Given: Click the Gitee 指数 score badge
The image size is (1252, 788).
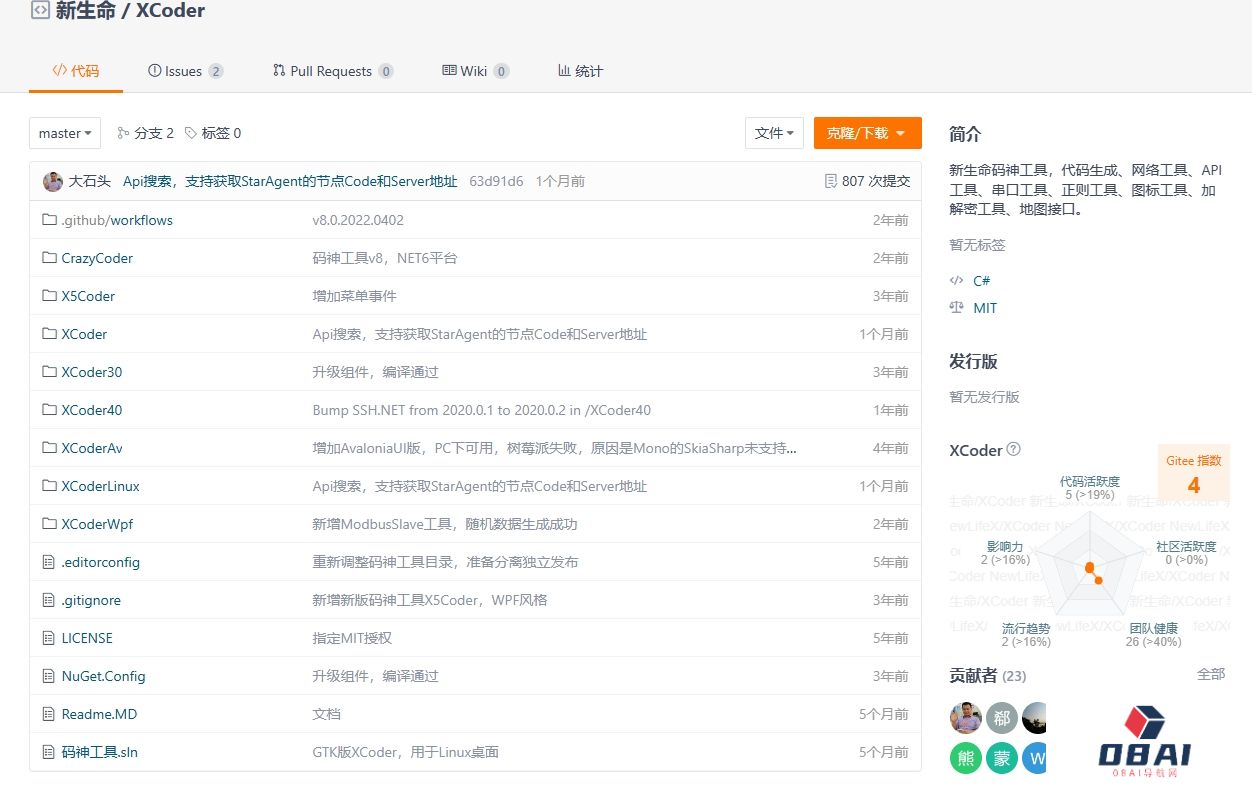Looking at the screenshot, I should (1194, 473).
